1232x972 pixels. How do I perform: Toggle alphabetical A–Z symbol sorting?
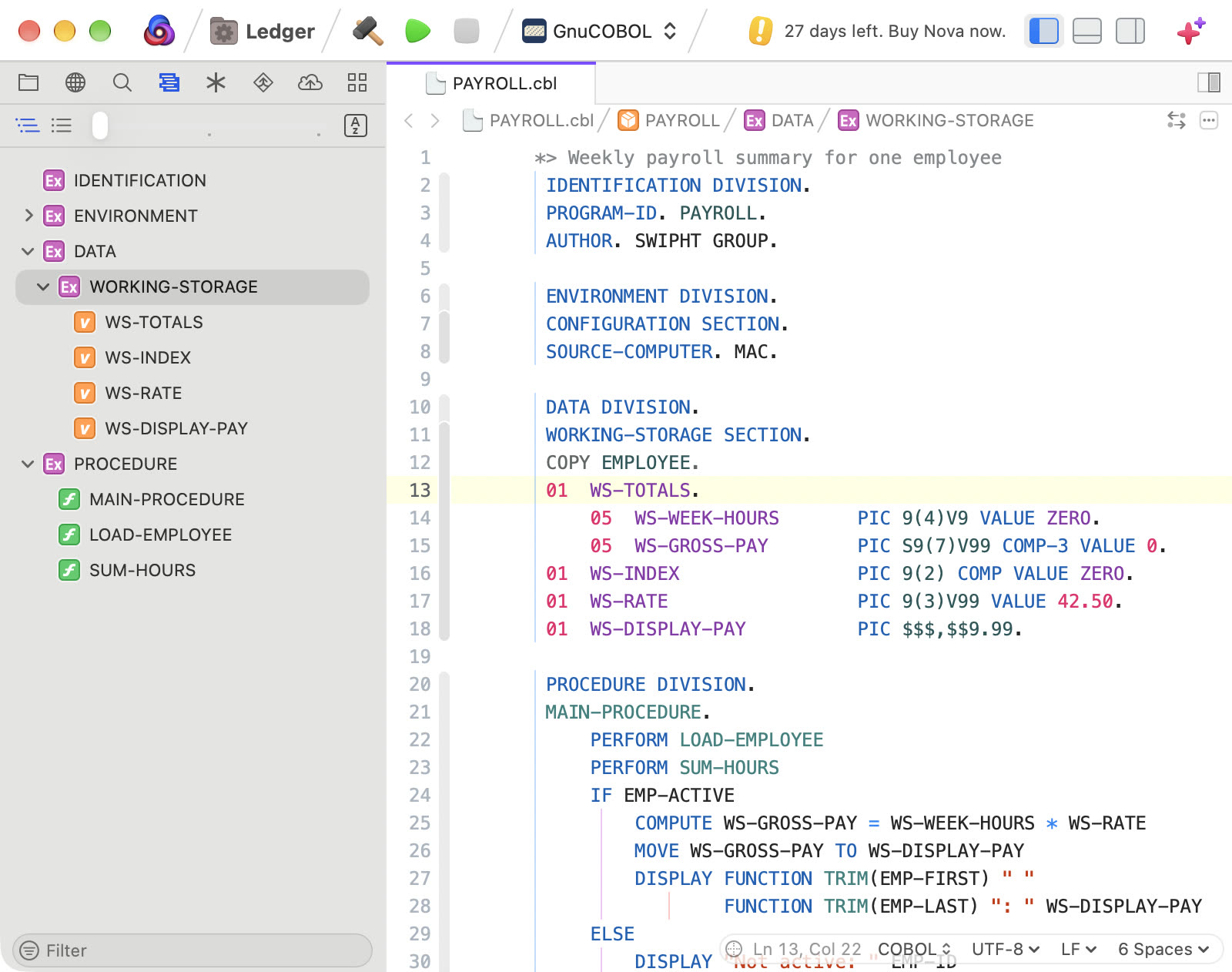tap(356, 126)
